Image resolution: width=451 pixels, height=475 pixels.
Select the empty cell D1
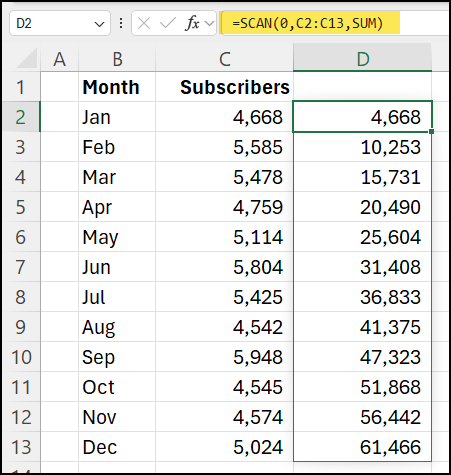coord(363,87)
